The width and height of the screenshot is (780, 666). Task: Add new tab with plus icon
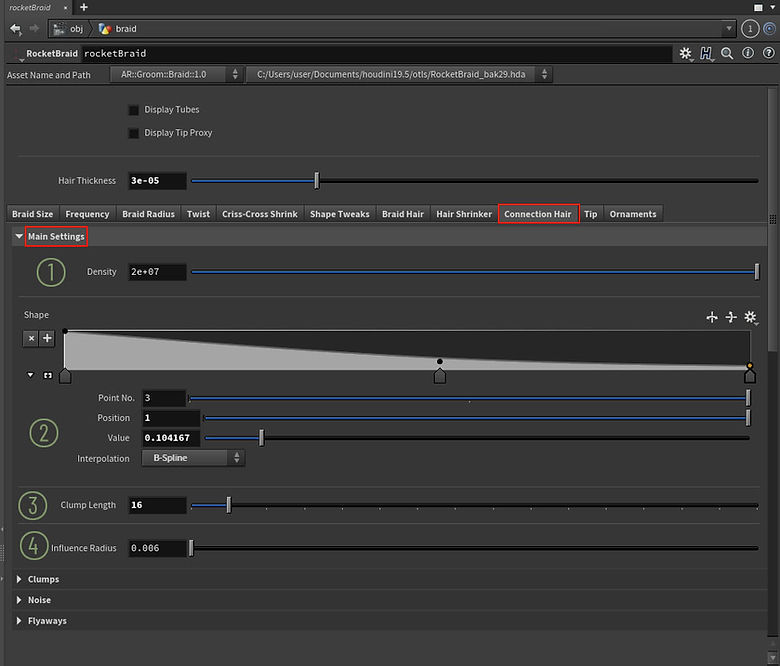point(84,7)
